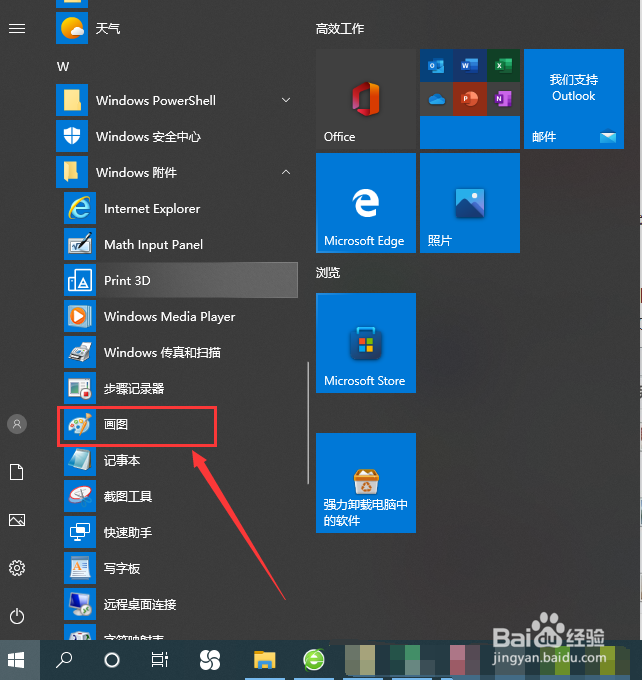Open the 照片 Photos tile
This screenshot has height=680, width=642.
coord(470,203)
